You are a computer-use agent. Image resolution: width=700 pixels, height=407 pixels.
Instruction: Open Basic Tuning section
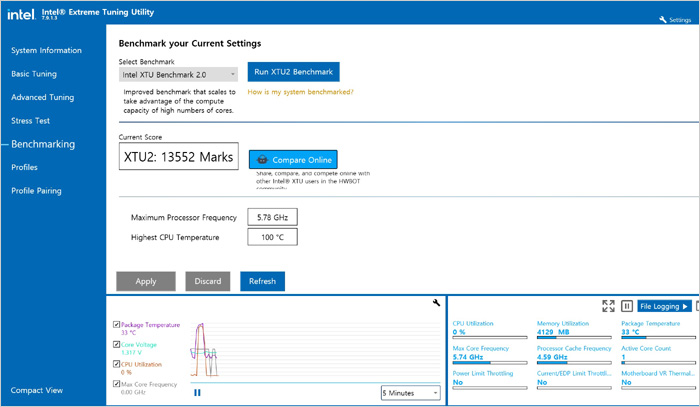(34, 74)
